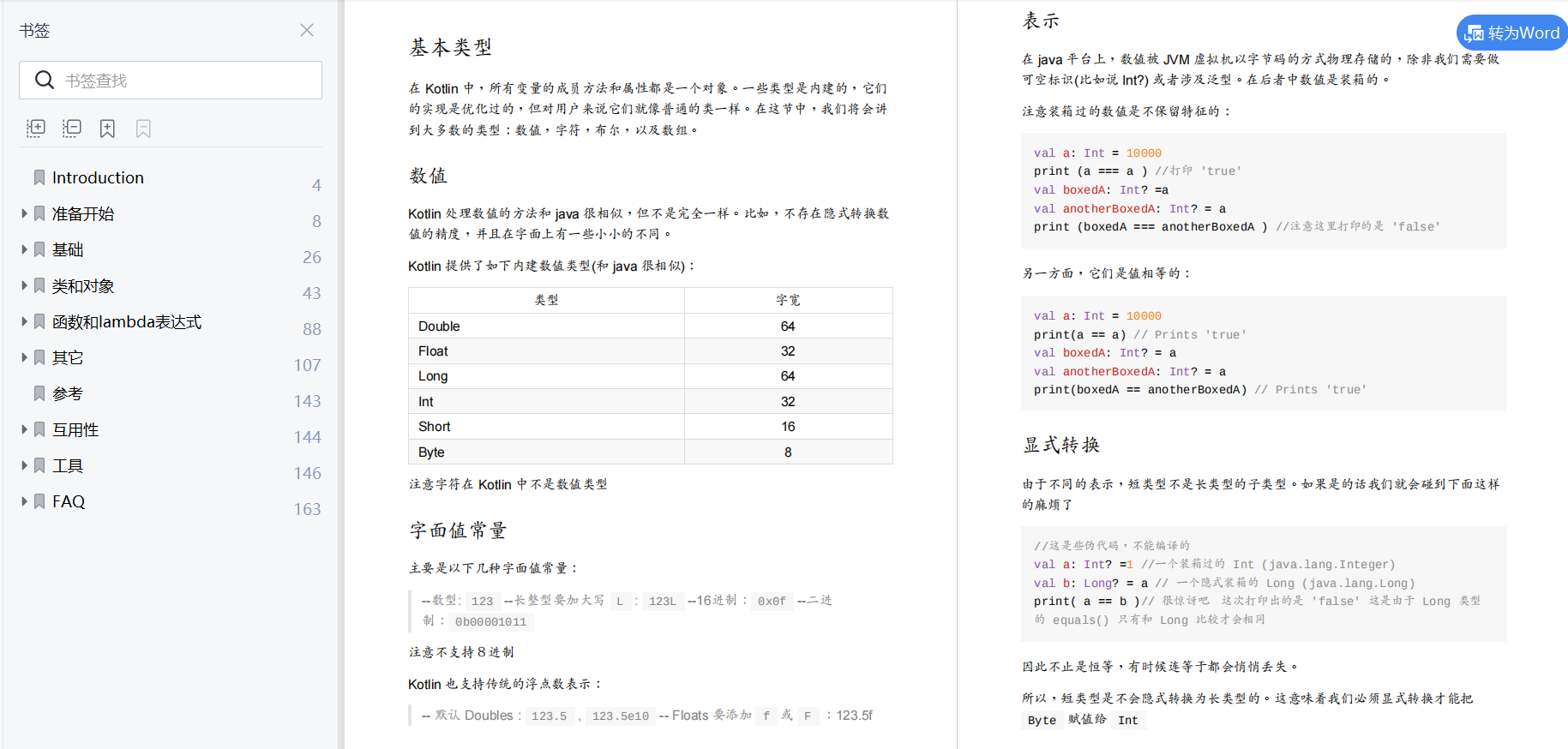1568x749 pixels.
Task: Click the bookmark icon beside Introduction
Action: (x=39, y=177)
